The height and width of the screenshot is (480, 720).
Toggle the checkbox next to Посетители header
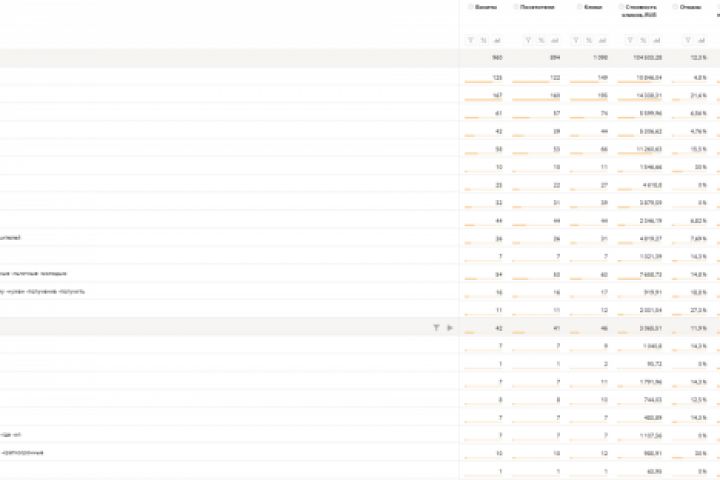click(x=515, y=7)
